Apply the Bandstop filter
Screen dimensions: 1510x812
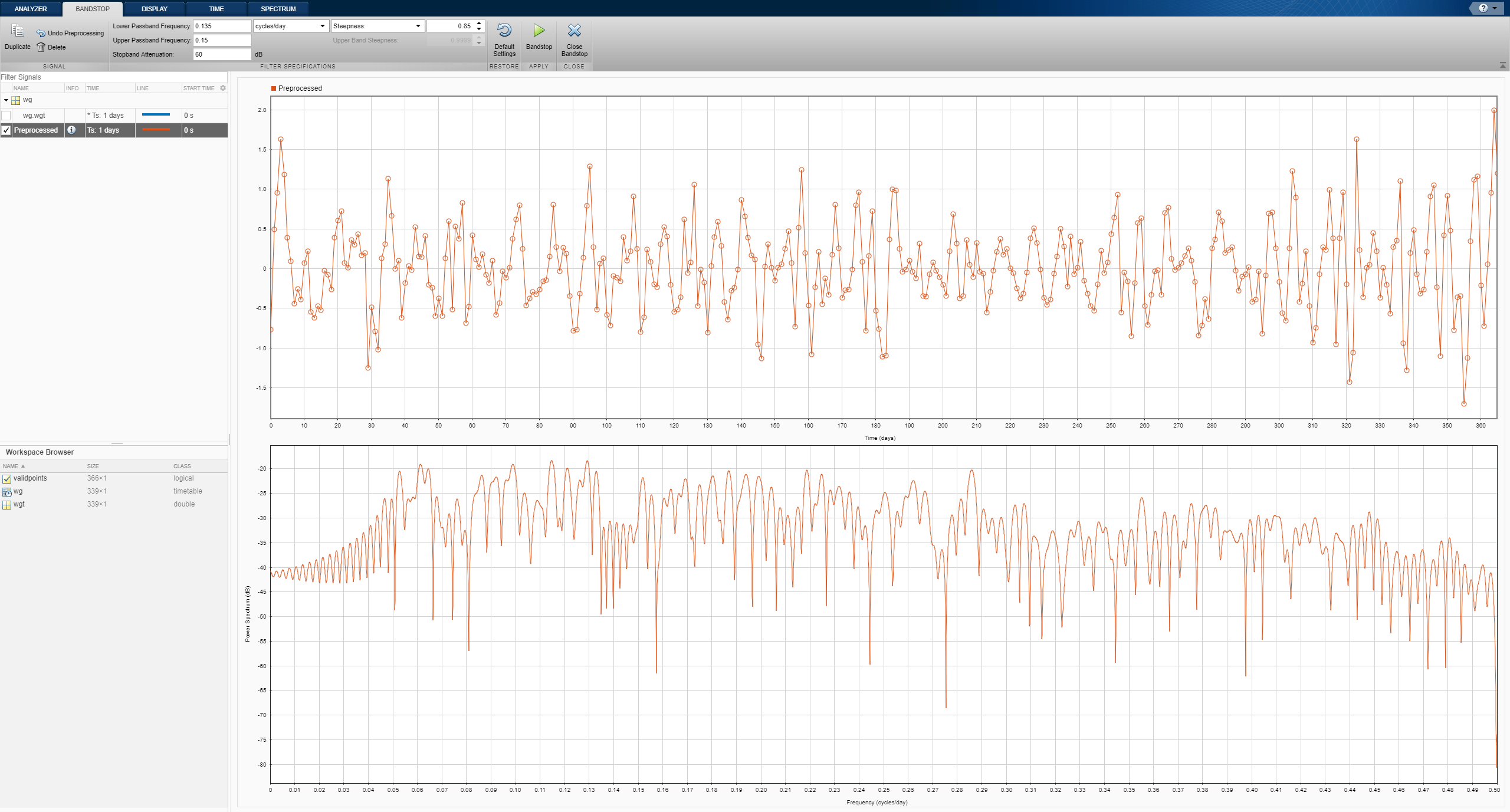pyautogui.click(x=539, y=31)
